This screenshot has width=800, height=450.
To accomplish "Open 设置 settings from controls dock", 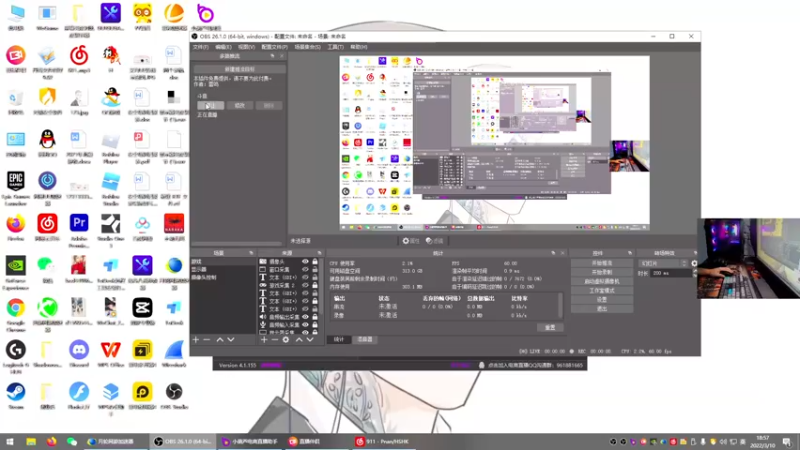I will click(602, 300).
